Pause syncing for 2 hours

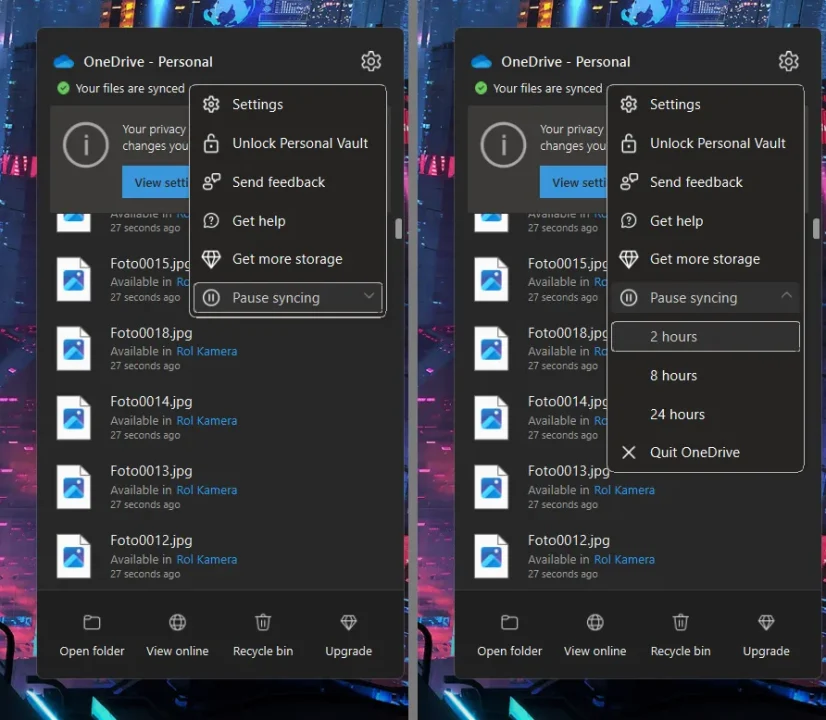coord(705,336)
